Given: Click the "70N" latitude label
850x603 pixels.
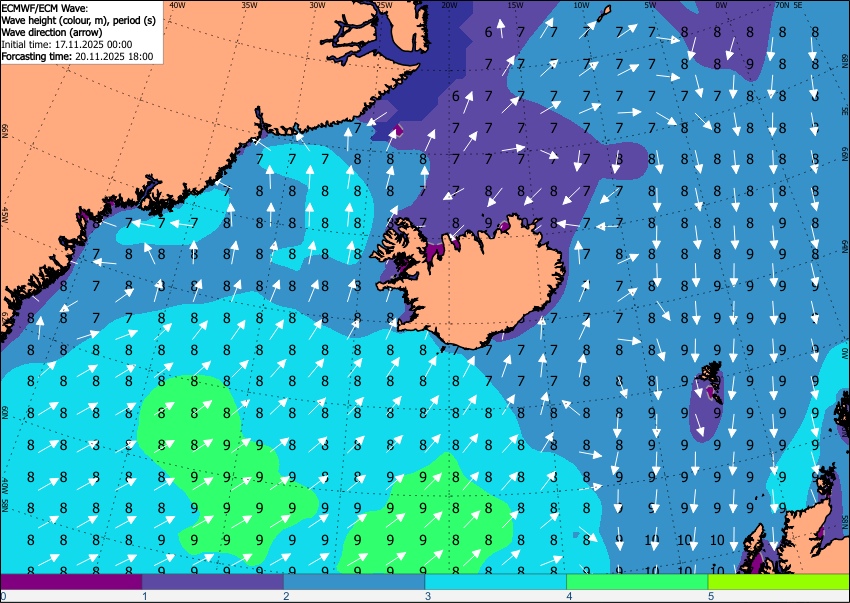Looking at the screenshot, I should tap(782, 5).
